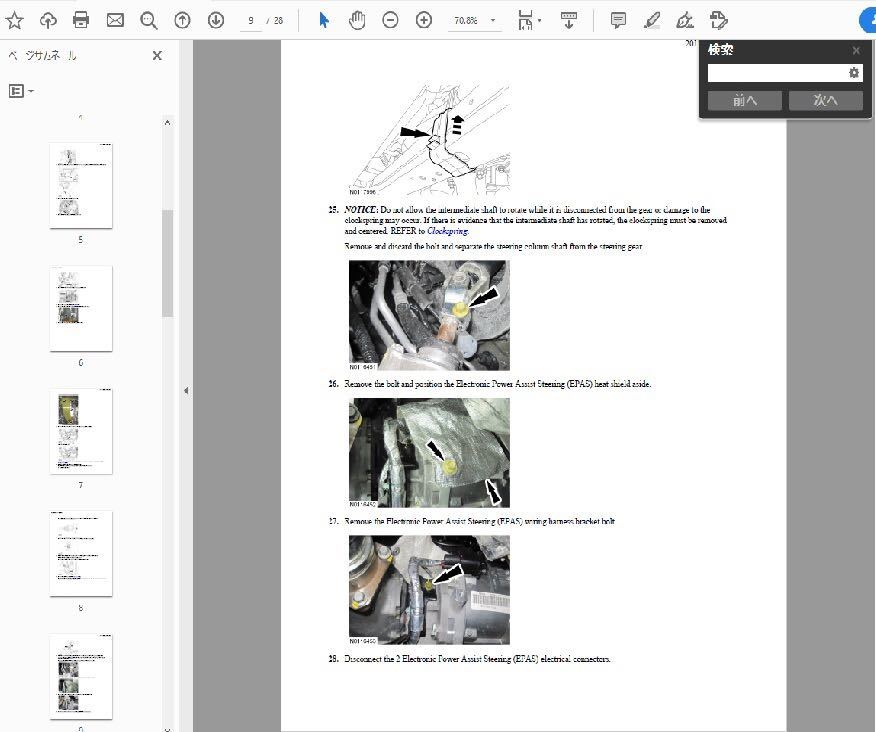
Task: Click the stamp tool icon
Action: pyautogui.click(x=718, y=21)
